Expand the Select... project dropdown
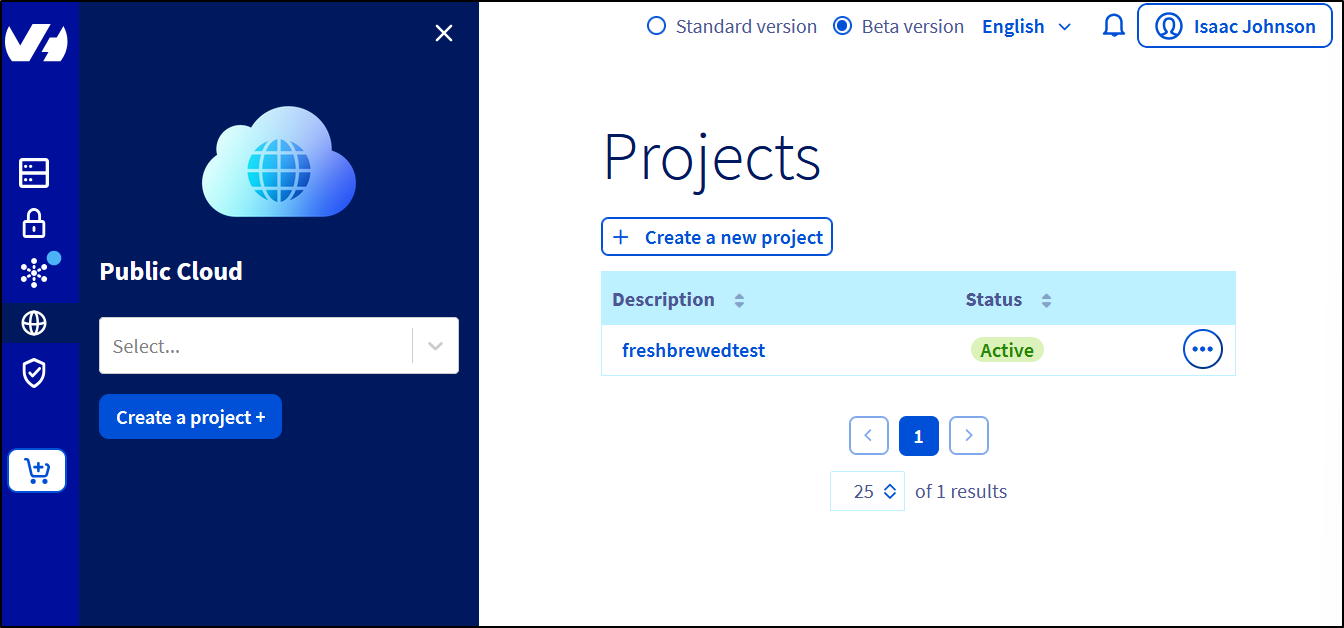 click(278, 346)
